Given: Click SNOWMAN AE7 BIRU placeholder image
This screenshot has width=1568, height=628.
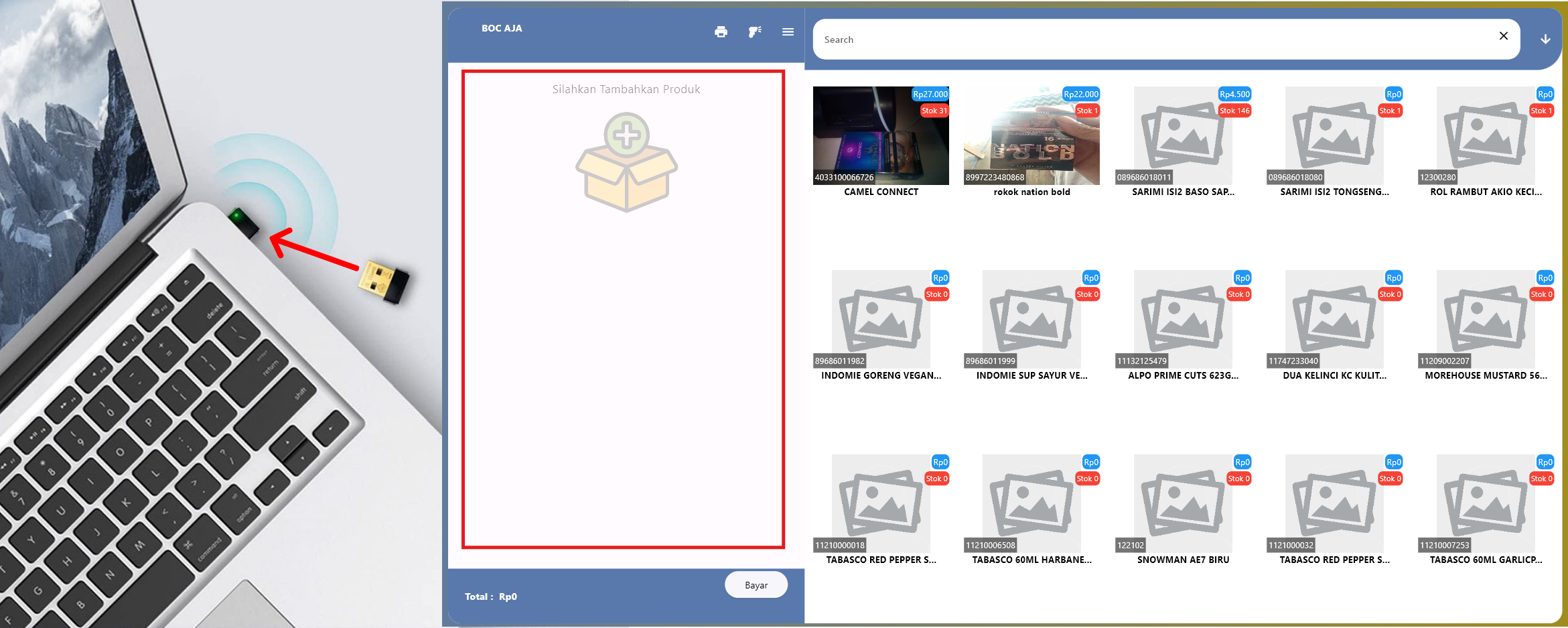Looking at the screenshot, I should coord(1183,503).
